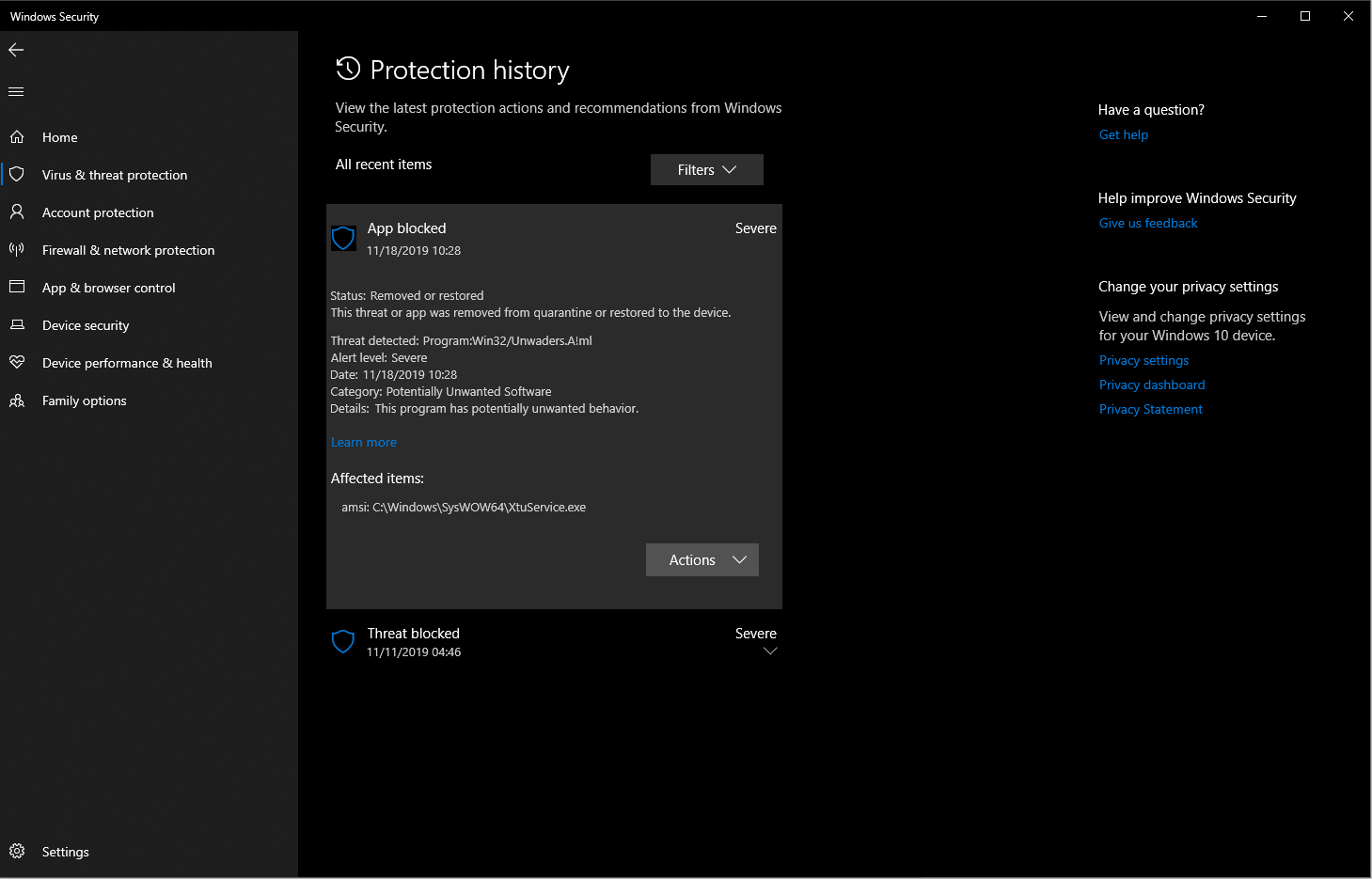This screenshot has height=879, width=1372.
Task: Click the Severe label on App blocked
Action: point(756,228)
